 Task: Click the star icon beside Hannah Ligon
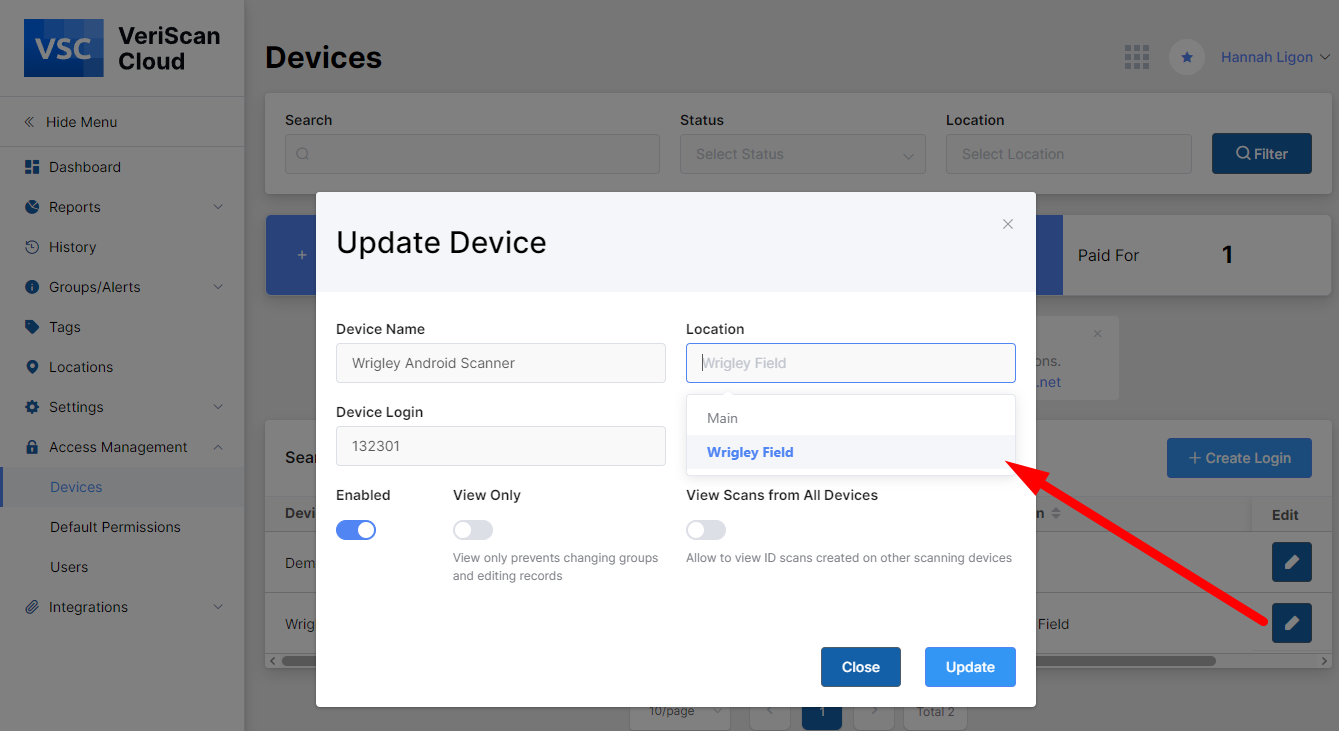pos(1187,57)
